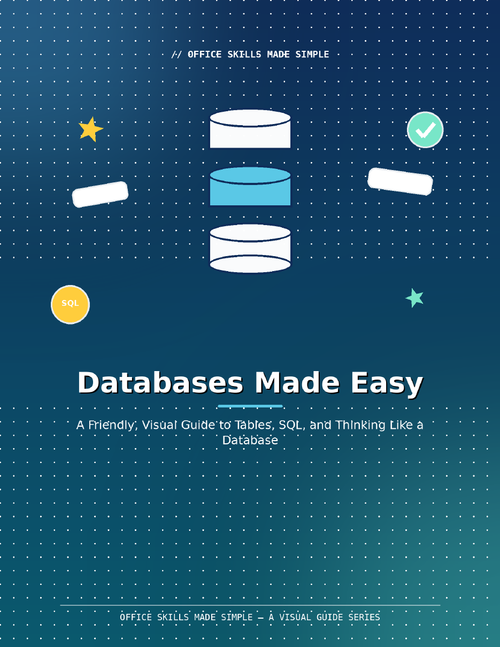500x647 pixels.
Task: Click the small teal star icon
Action: [415, 298]
